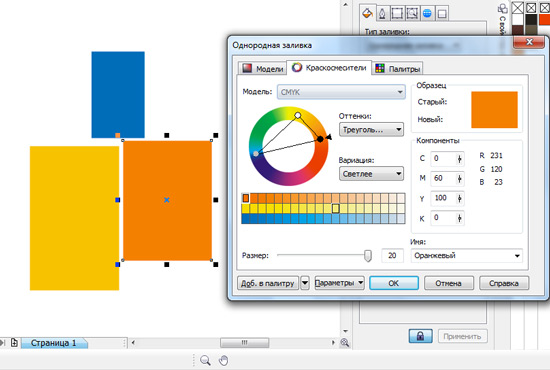Open the outline pen tab in the docker
Viewport: 550px width, 370px height.
tap(382, 14)
